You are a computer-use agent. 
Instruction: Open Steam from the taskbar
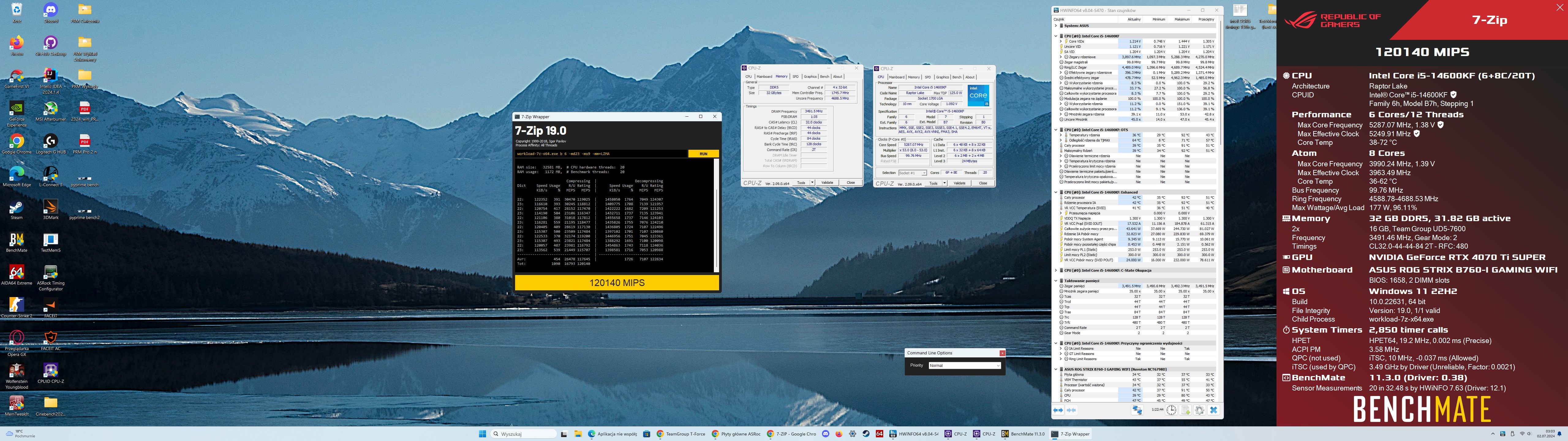pyautogui.click(x=865, y=434)
